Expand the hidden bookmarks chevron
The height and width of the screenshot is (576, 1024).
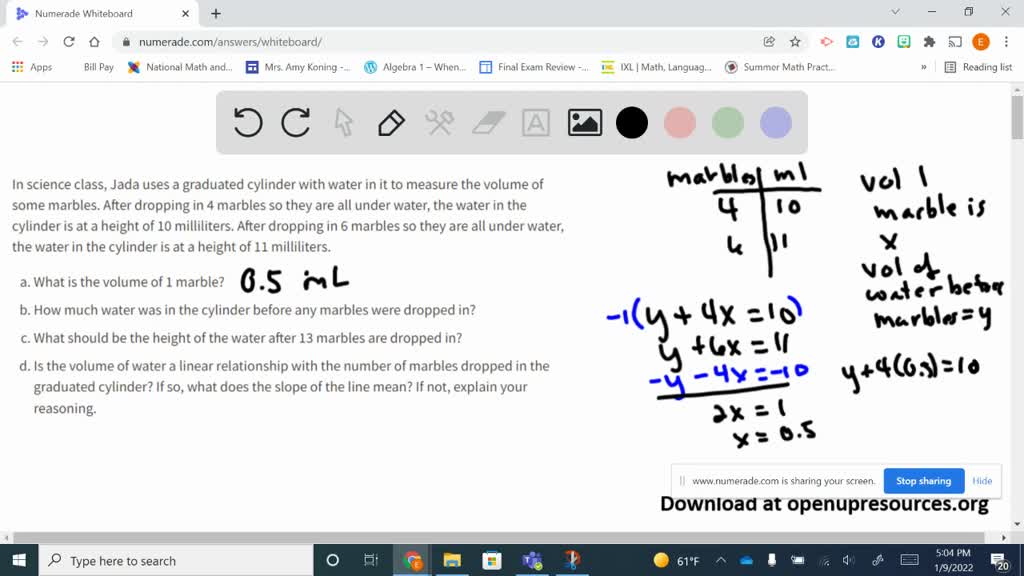point(923,67)
